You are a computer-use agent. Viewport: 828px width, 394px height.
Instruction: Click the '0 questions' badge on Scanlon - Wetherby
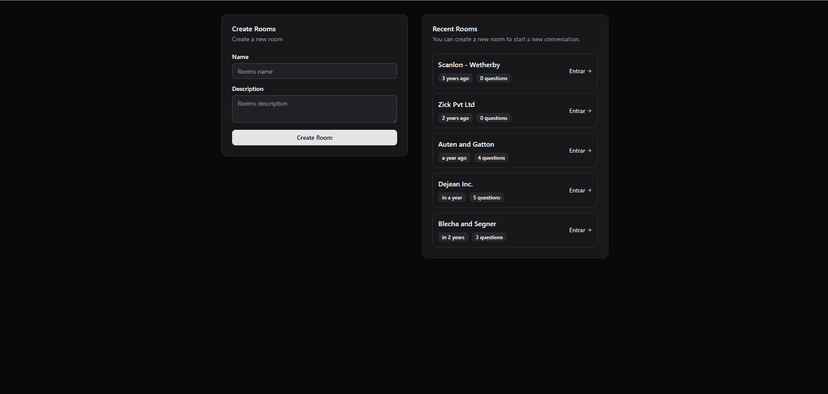point(493,78)
